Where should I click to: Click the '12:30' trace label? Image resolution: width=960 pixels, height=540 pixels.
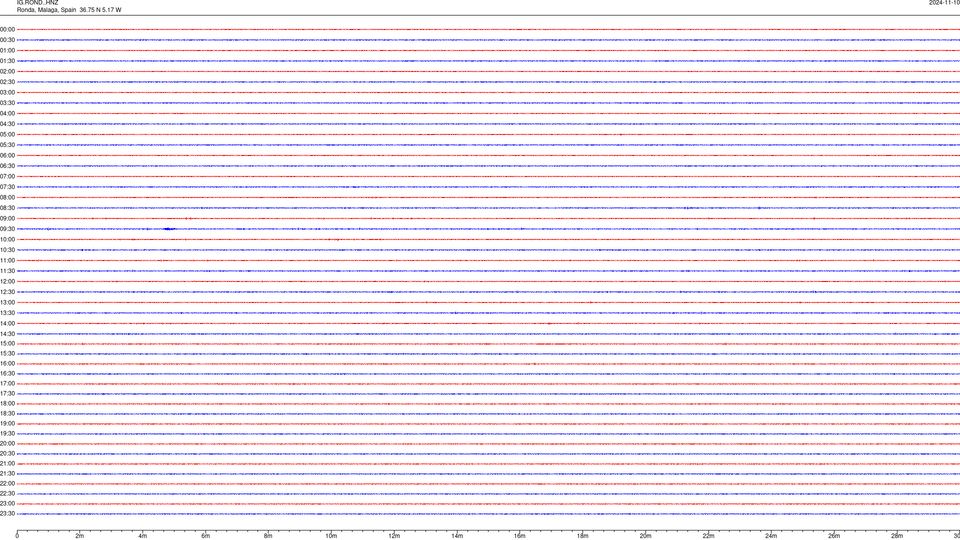click(7, 292)
